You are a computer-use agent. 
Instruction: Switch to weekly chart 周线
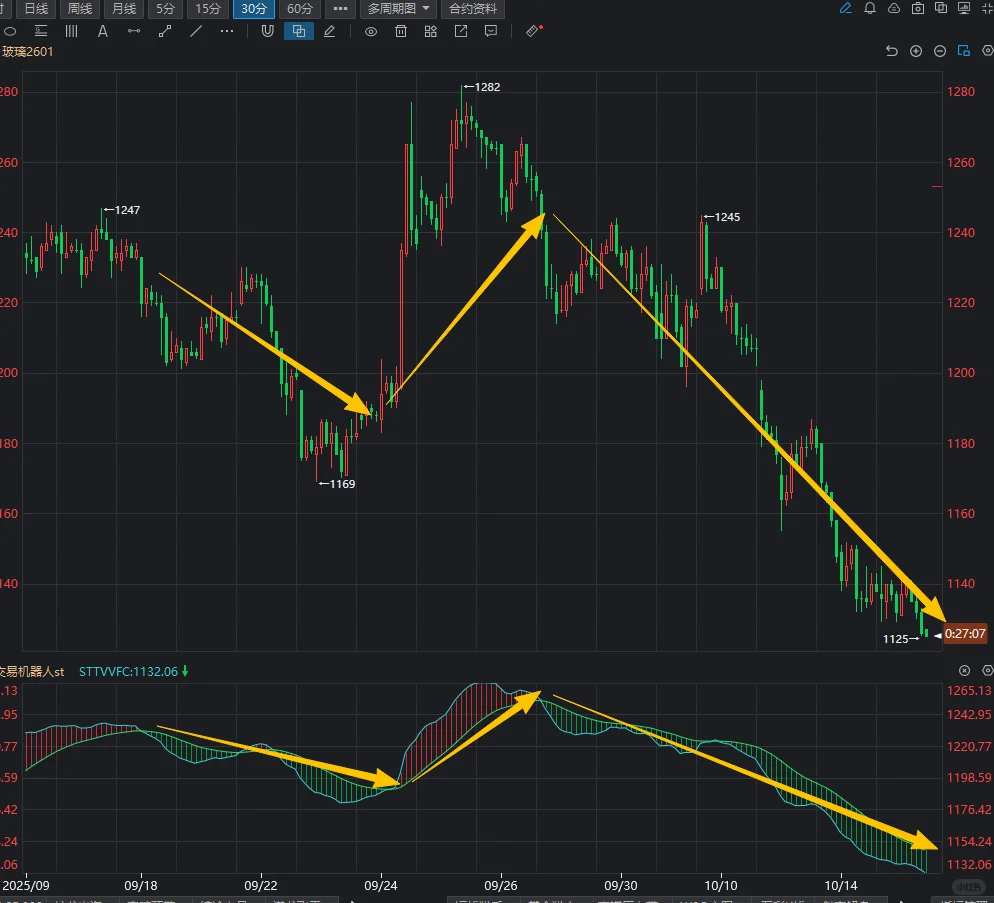[x=80, y=9]
